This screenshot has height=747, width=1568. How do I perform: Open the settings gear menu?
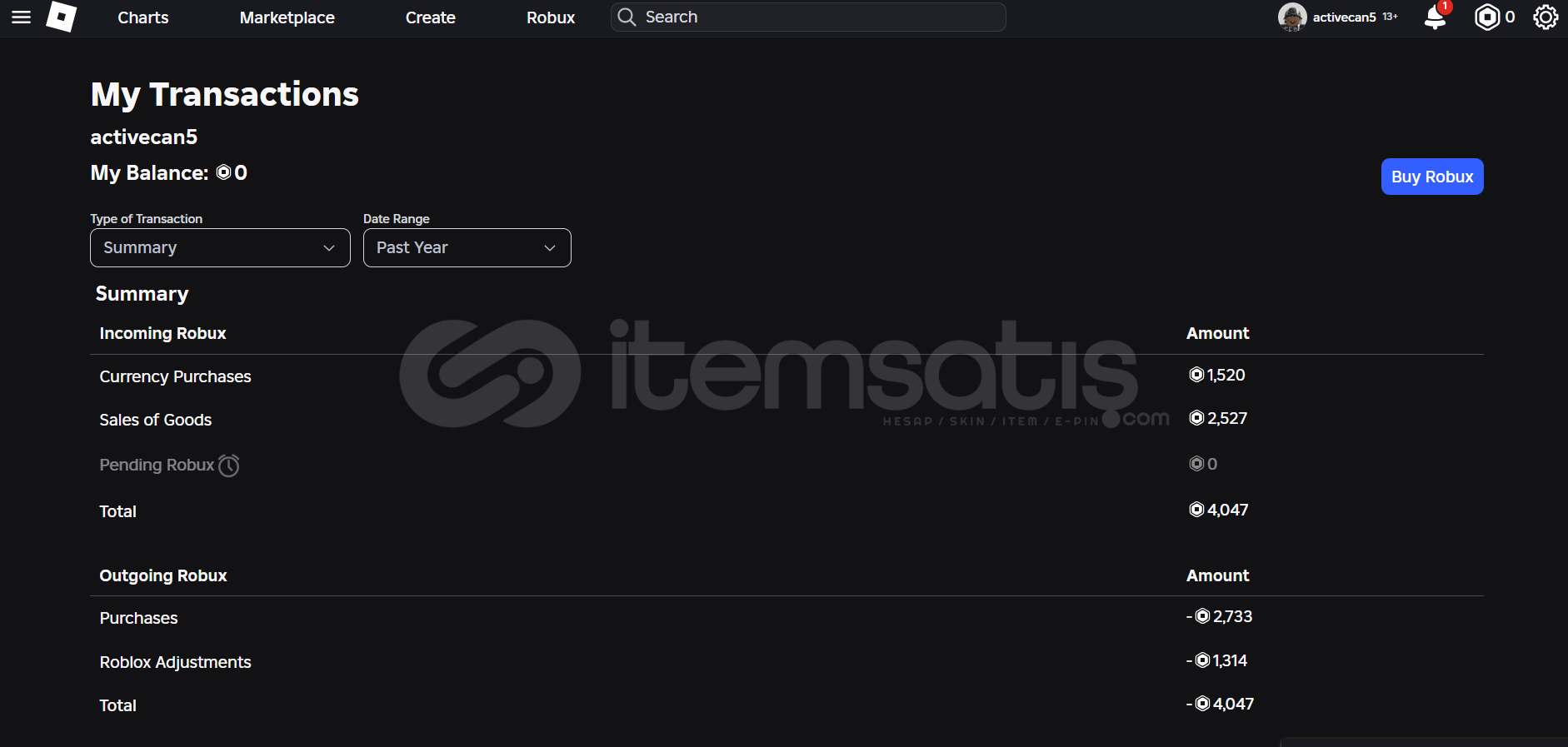click(1546, 17)
